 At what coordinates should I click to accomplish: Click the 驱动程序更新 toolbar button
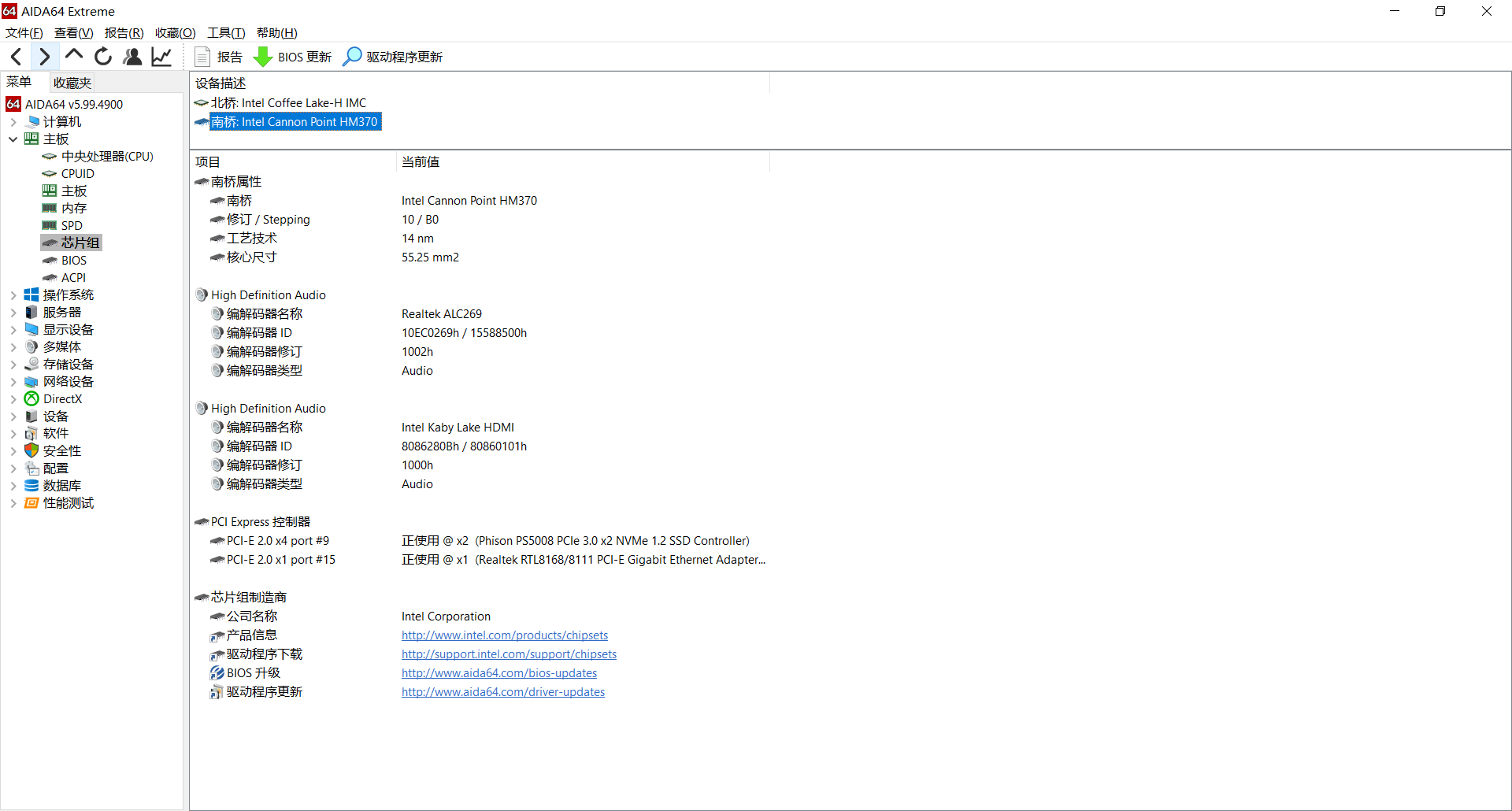coord(393,57)
